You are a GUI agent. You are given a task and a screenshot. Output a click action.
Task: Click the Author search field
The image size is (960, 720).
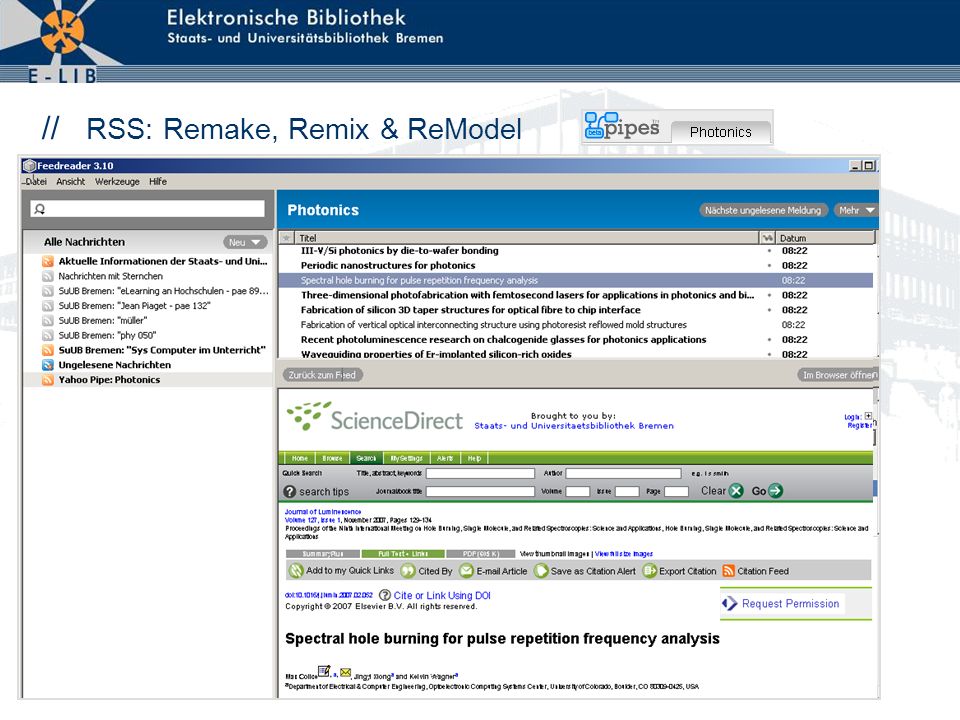pyautogui.click(x=623, y=473)
